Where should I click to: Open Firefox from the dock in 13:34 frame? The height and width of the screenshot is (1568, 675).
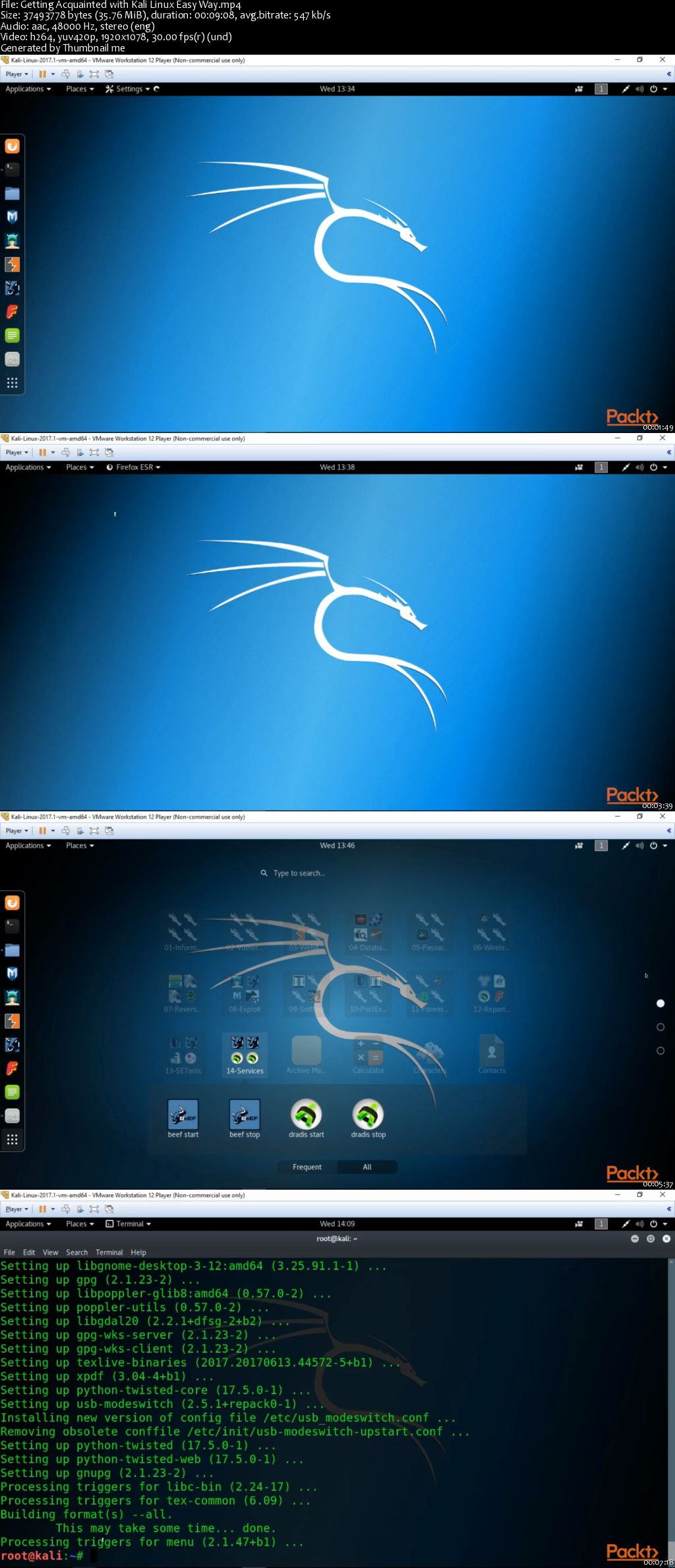[12, 146]
